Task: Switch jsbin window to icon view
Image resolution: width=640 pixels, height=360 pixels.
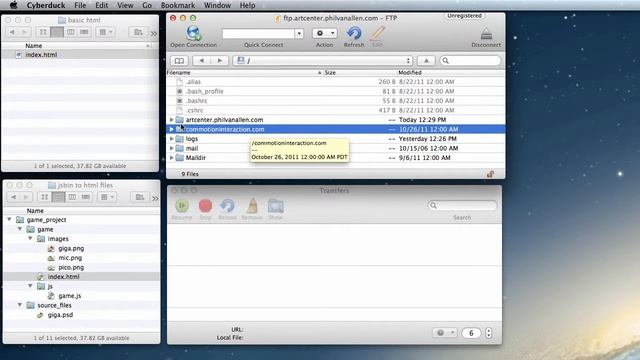Action: pos(44,197)
